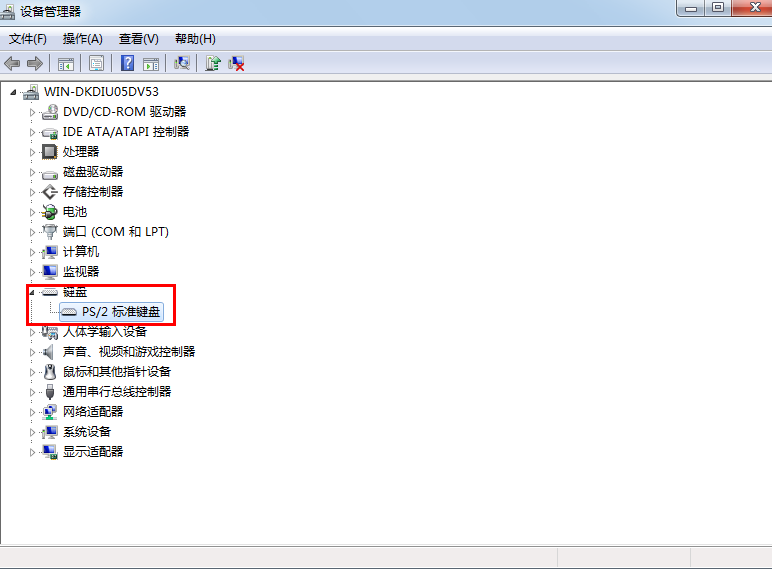Select the 监视器 monitor icon
Screen dimensions: 772x569
point(50,272)
